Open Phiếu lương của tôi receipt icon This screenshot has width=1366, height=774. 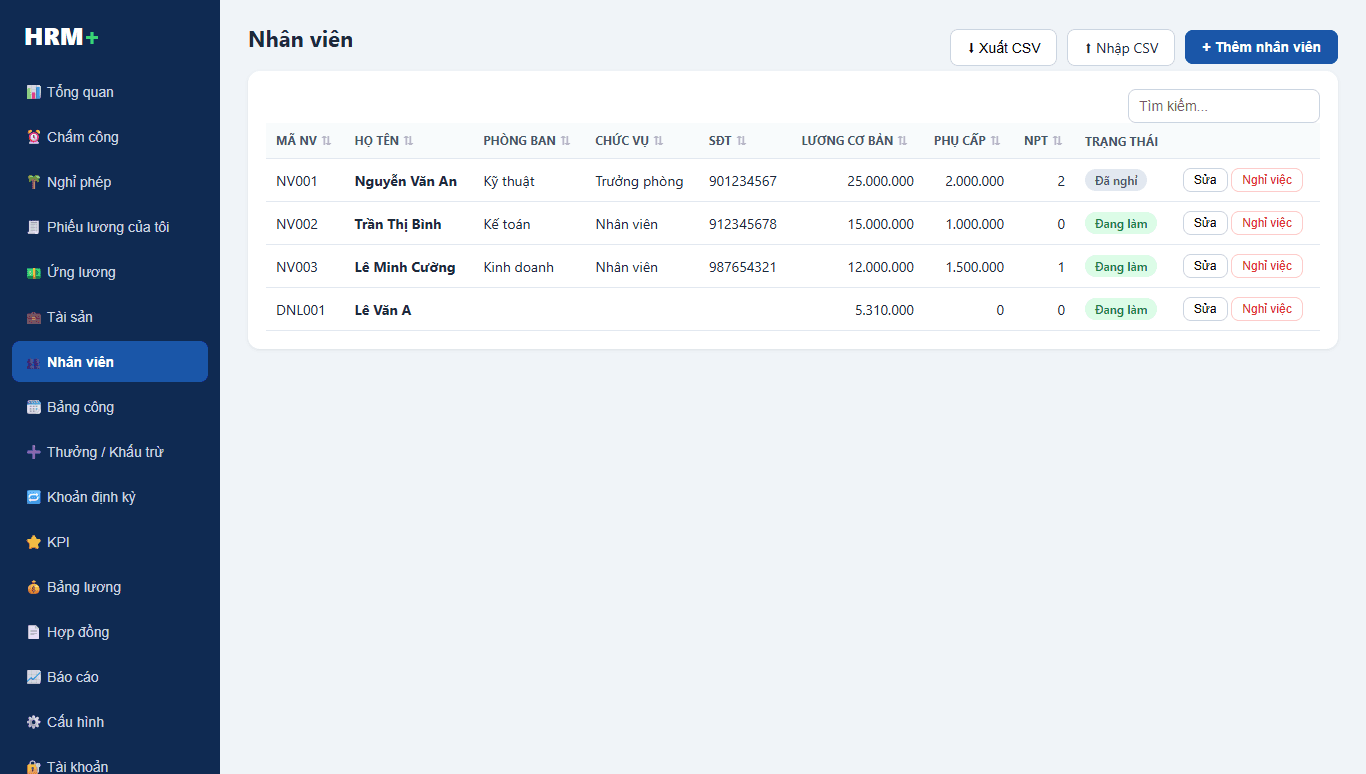(33, 227)
